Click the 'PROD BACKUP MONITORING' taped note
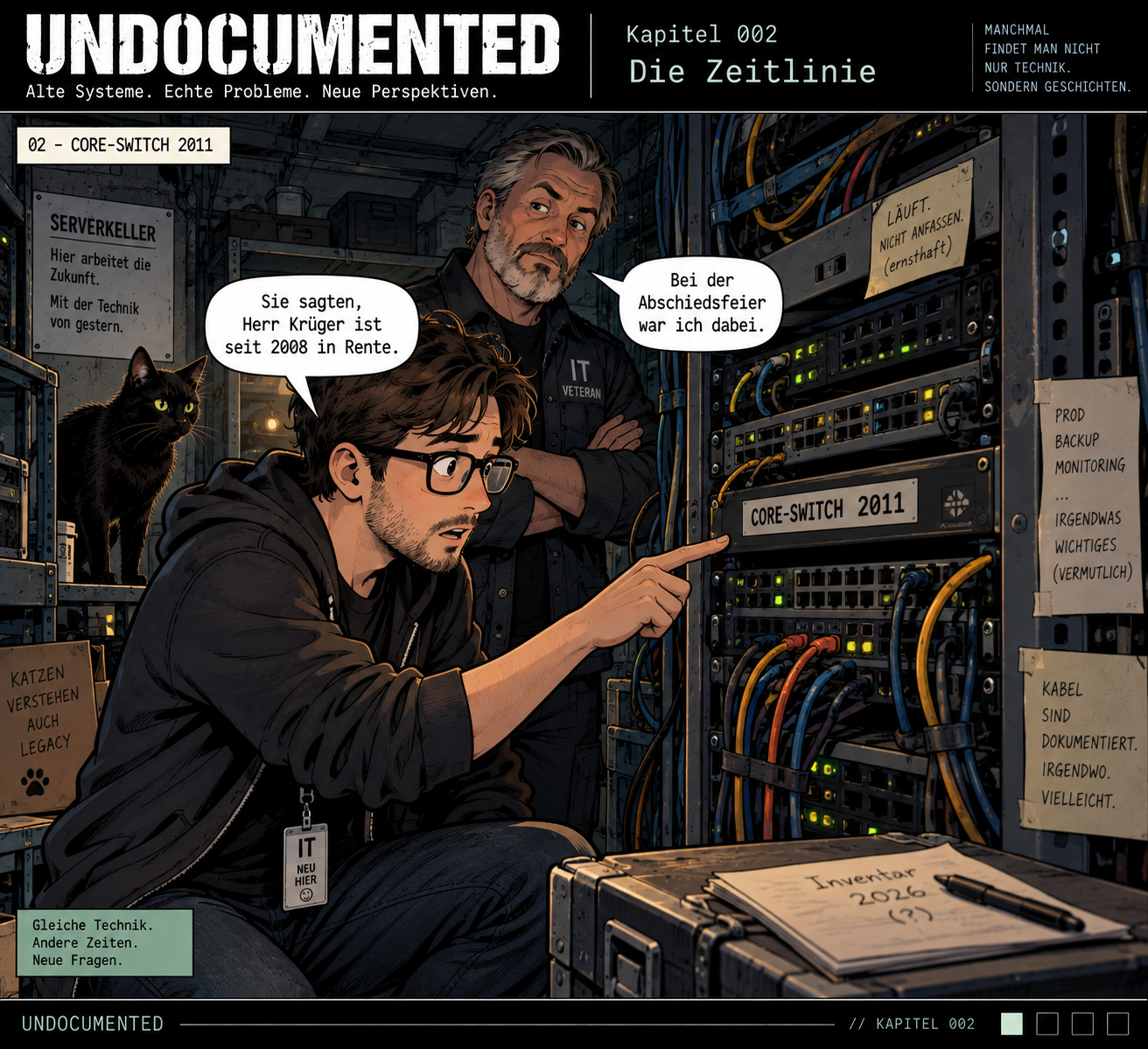This screenshot has height=1049, width=1148. point(1088,495)
